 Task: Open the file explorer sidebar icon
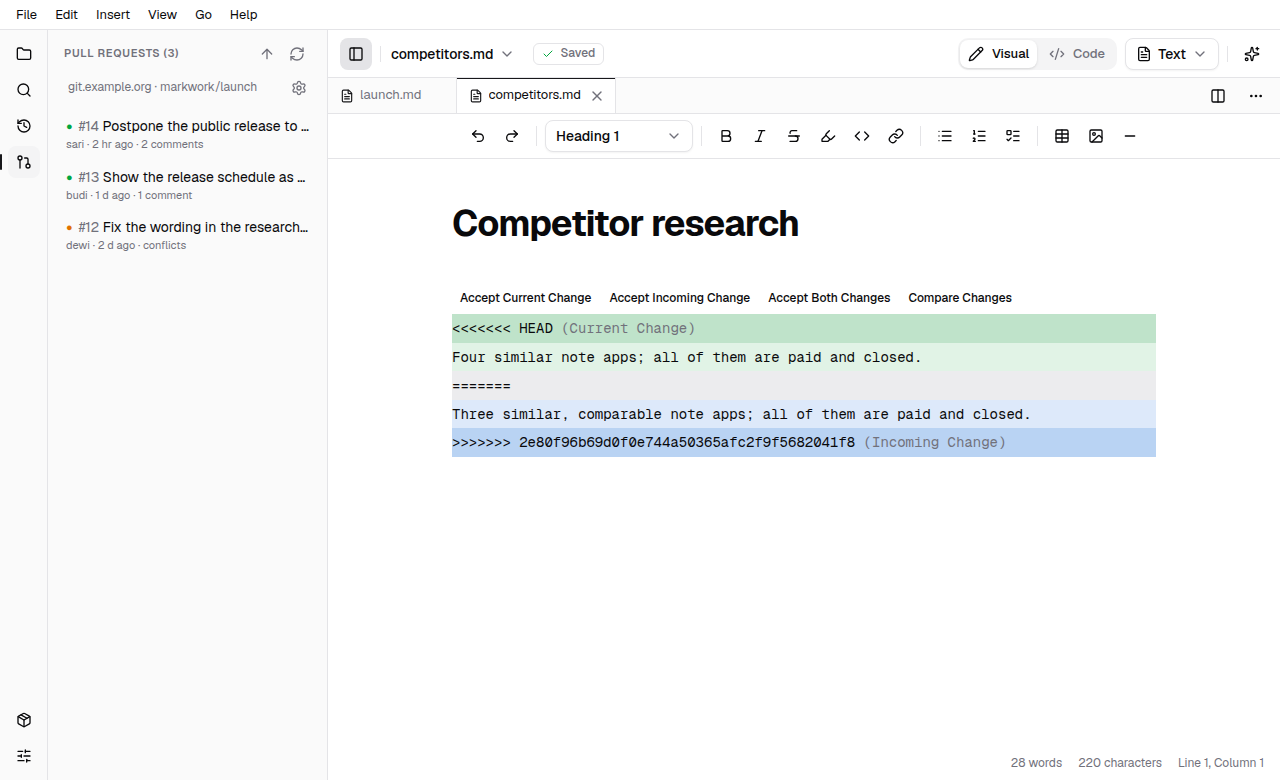coord(24,54)
